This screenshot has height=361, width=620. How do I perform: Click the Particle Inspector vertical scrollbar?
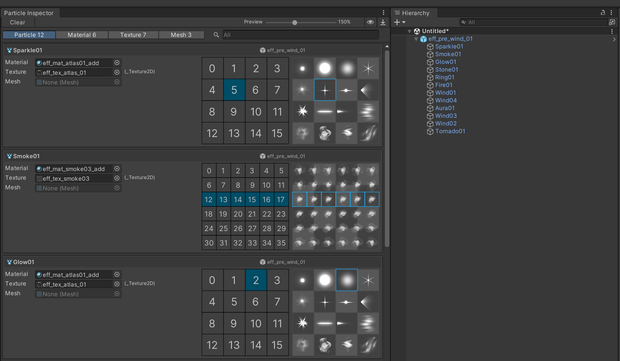(x=387, y=148)
